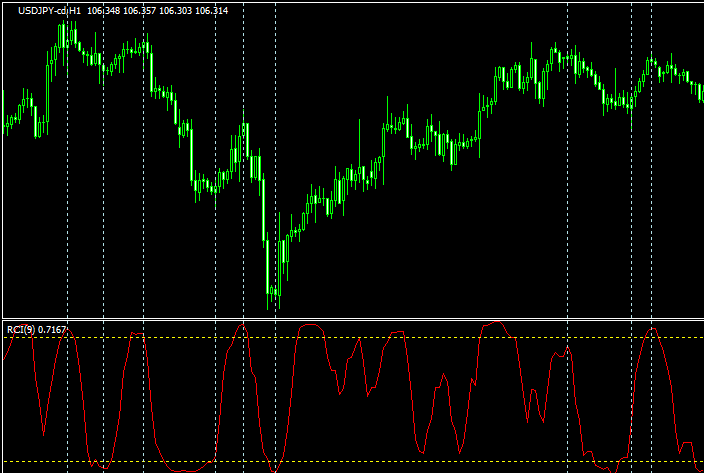Select the rightmost peak of the red RCI line
The image size is (704, 473).
tap(652, 328)
